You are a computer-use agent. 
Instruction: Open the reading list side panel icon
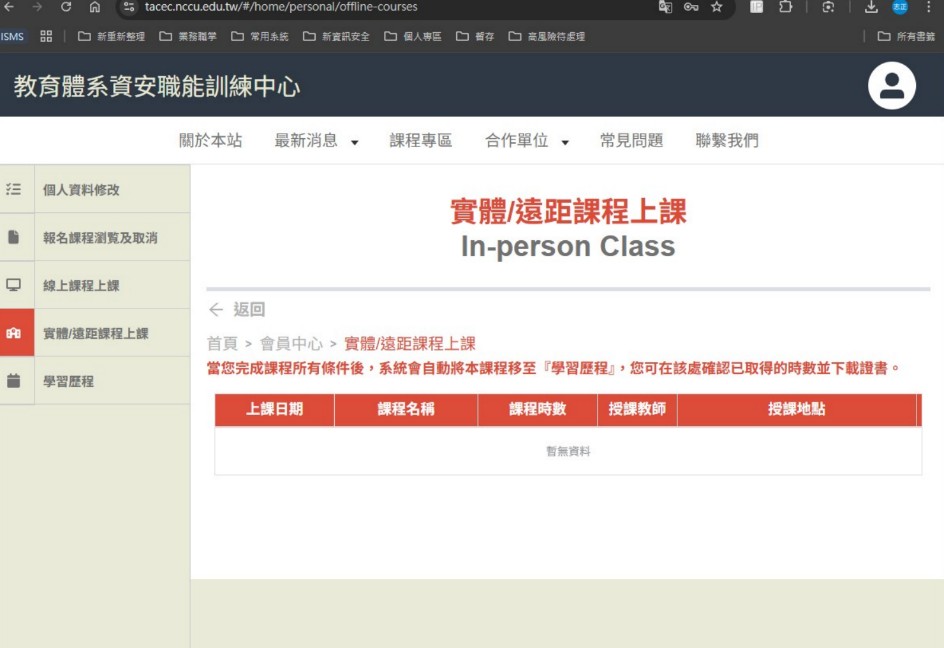pos(756,7)
